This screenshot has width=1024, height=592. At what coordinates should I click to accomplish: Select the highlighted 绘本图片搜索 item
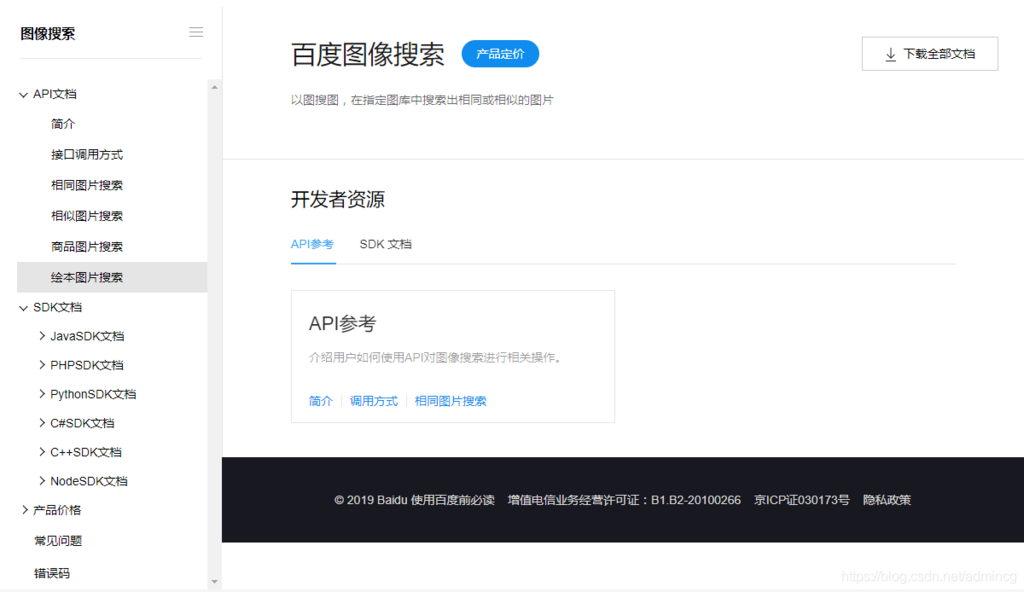coord(112,277)
